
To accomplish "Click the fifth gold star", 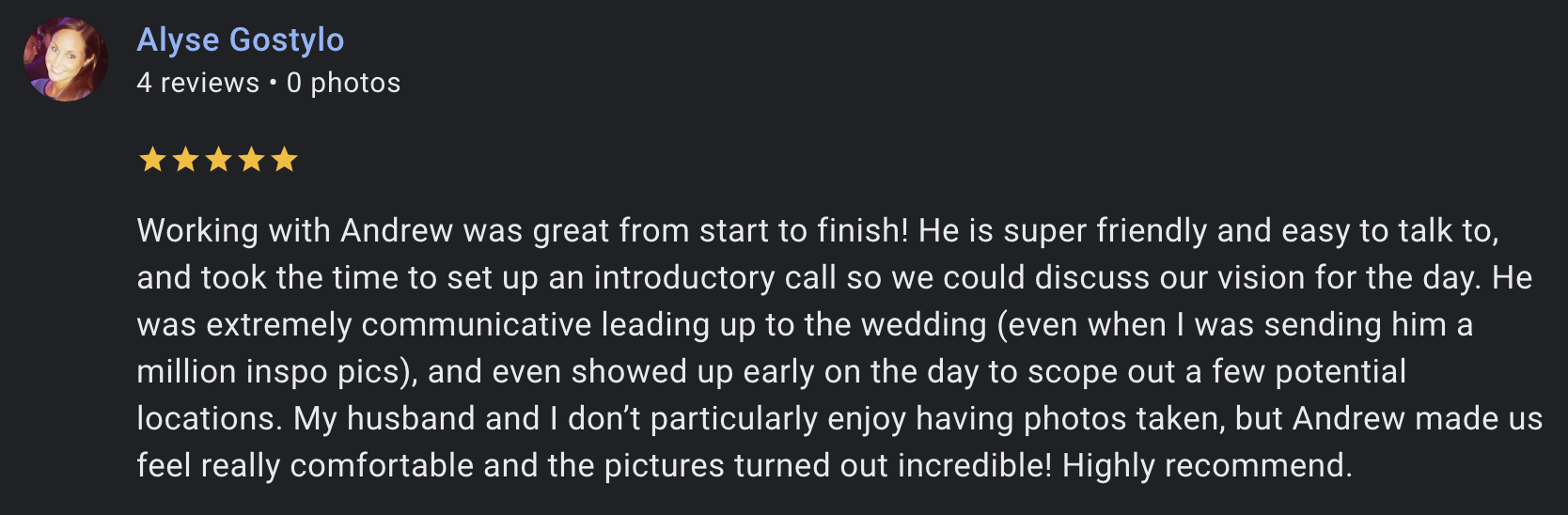I will [284, 160].
